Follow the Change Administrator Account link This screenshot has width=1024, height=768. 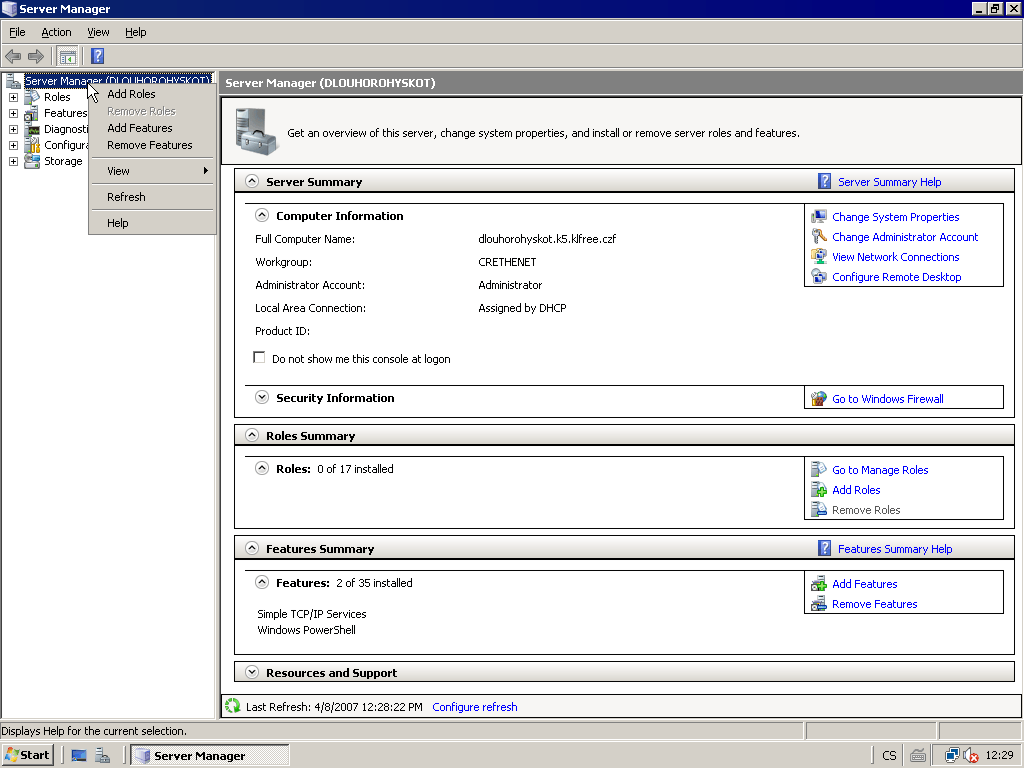click(x=905, y=237)
